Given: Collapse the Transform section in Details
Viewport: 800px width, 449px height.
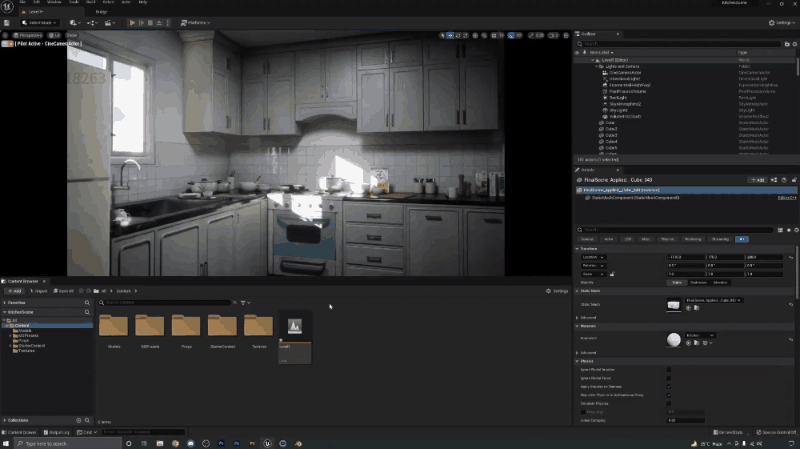Looking at the screenshot, I should pos(578,249).
